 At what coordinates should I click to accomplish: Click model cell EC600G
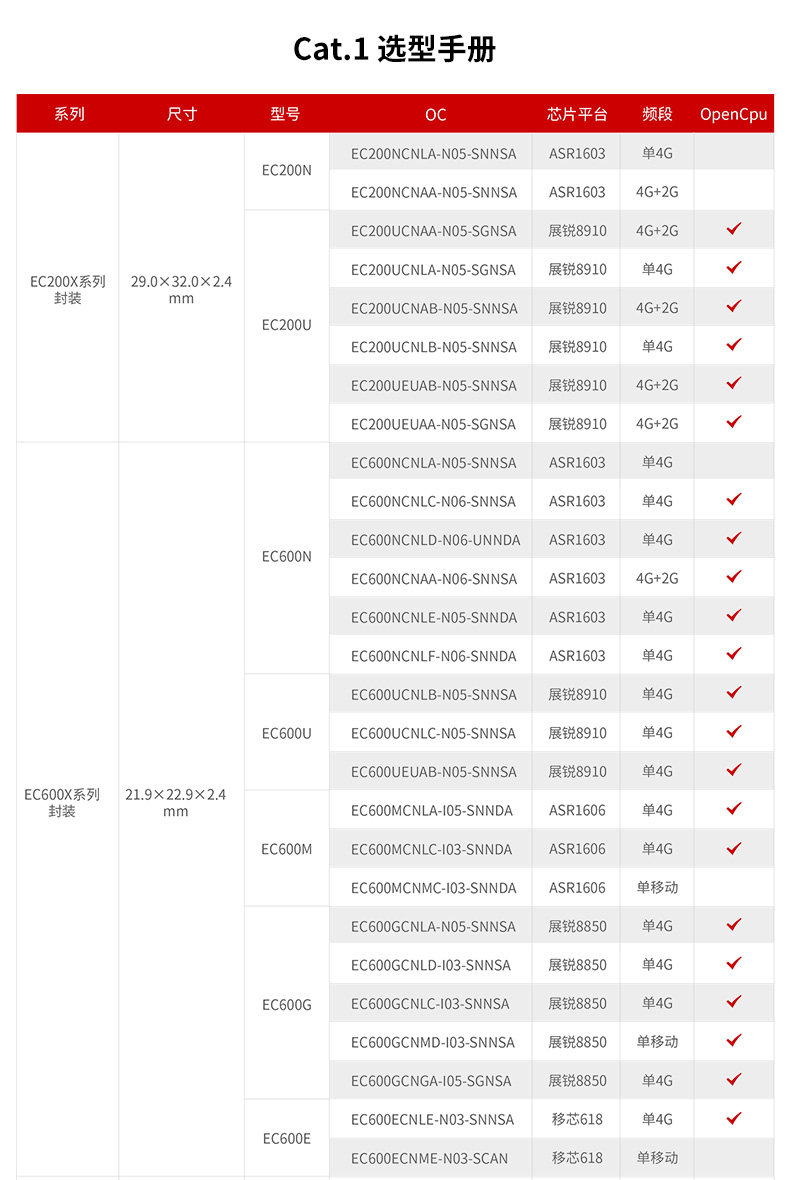coord(287,1005)
